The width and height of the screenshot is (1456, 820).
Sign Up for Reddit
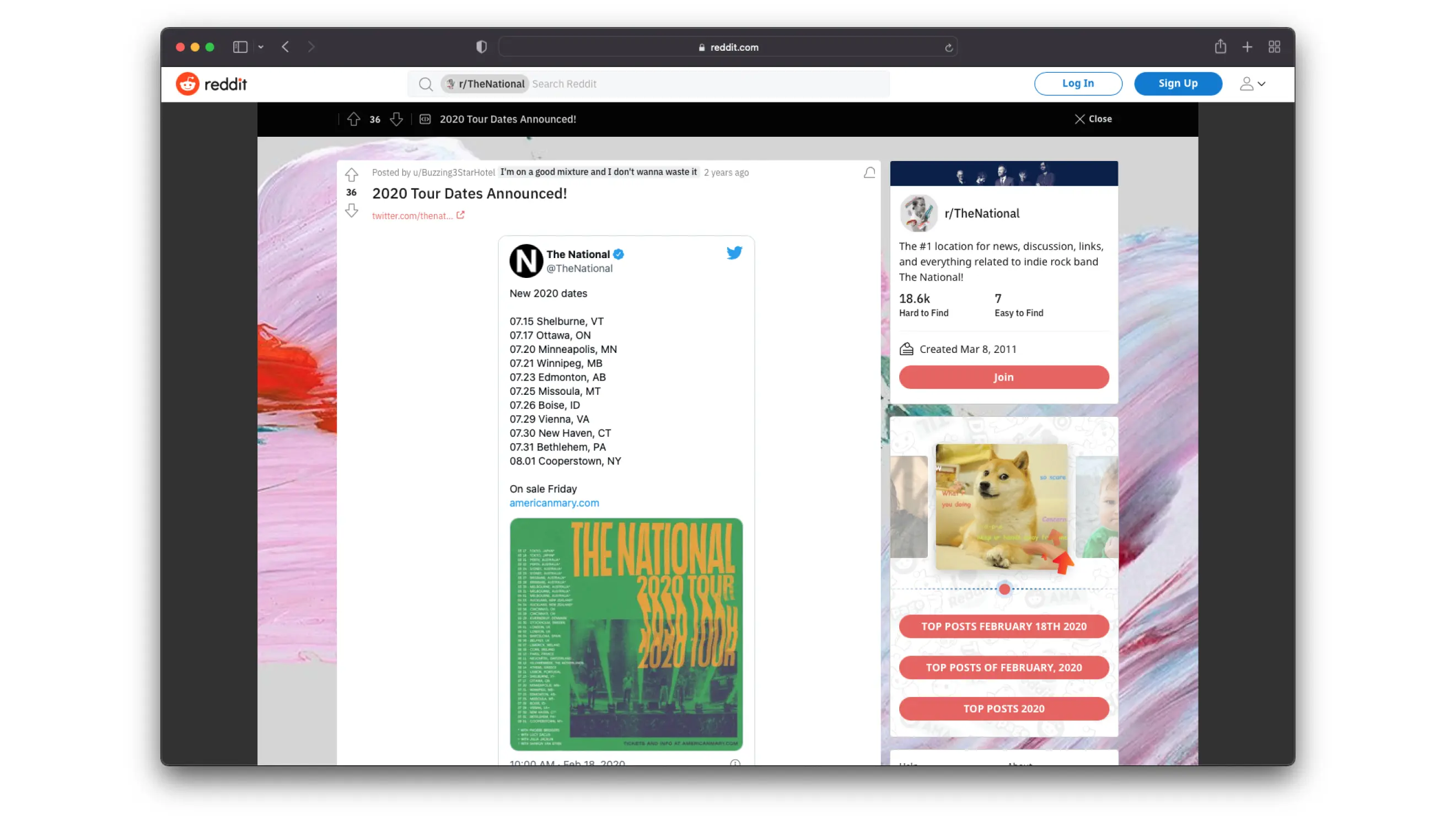pos(1178,83)
